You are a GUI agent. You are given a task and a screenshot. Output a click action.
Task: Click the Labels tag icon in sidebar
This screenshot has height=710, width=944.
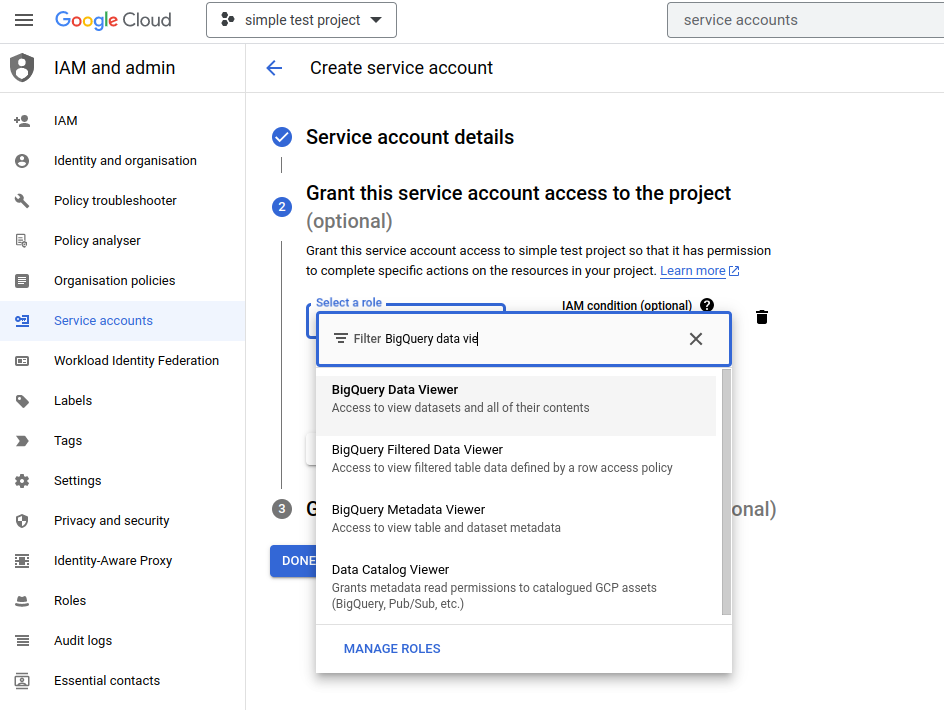tap(22, 401)
